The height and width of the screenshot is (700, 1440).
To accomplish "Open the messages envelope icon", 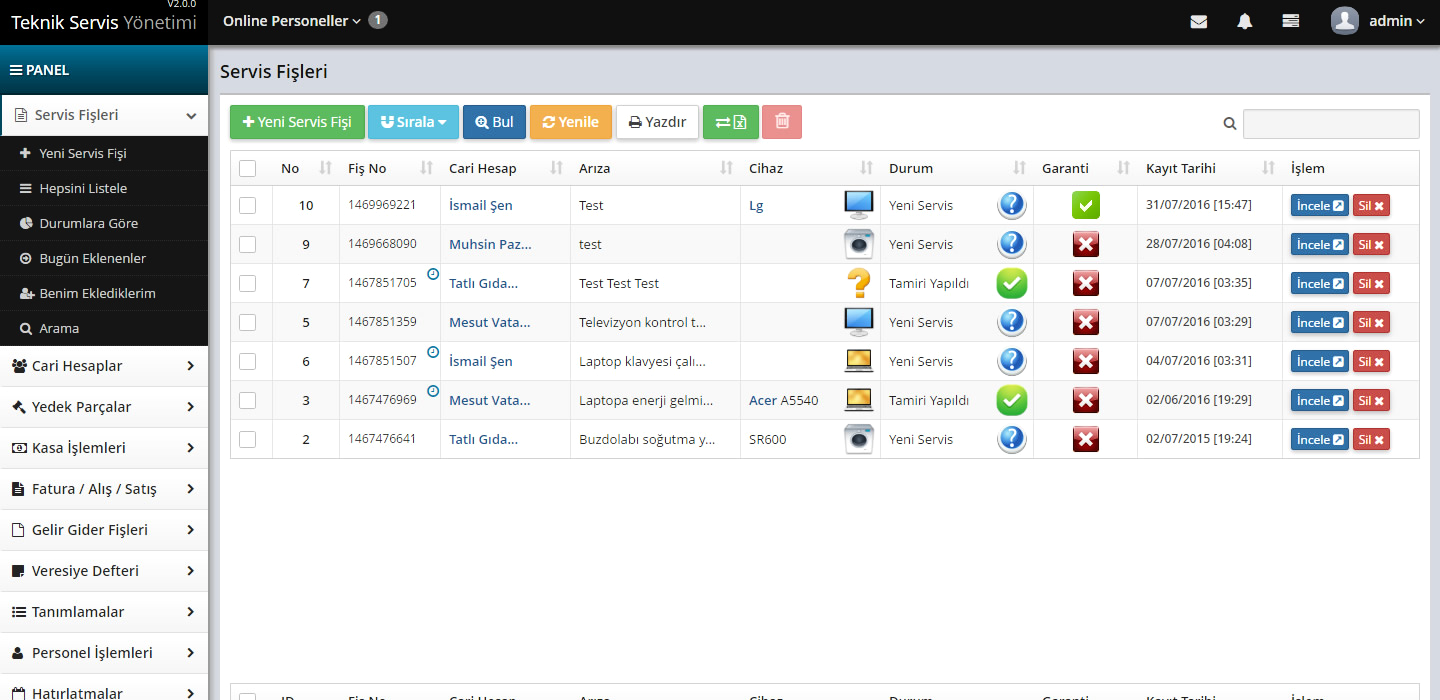I will [x=1198, y=21].
